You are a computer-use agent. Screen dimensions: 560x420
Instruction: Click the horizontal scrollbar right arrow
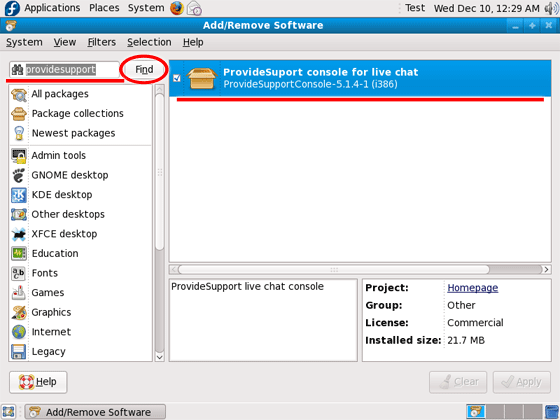click(x=546, y=270)
